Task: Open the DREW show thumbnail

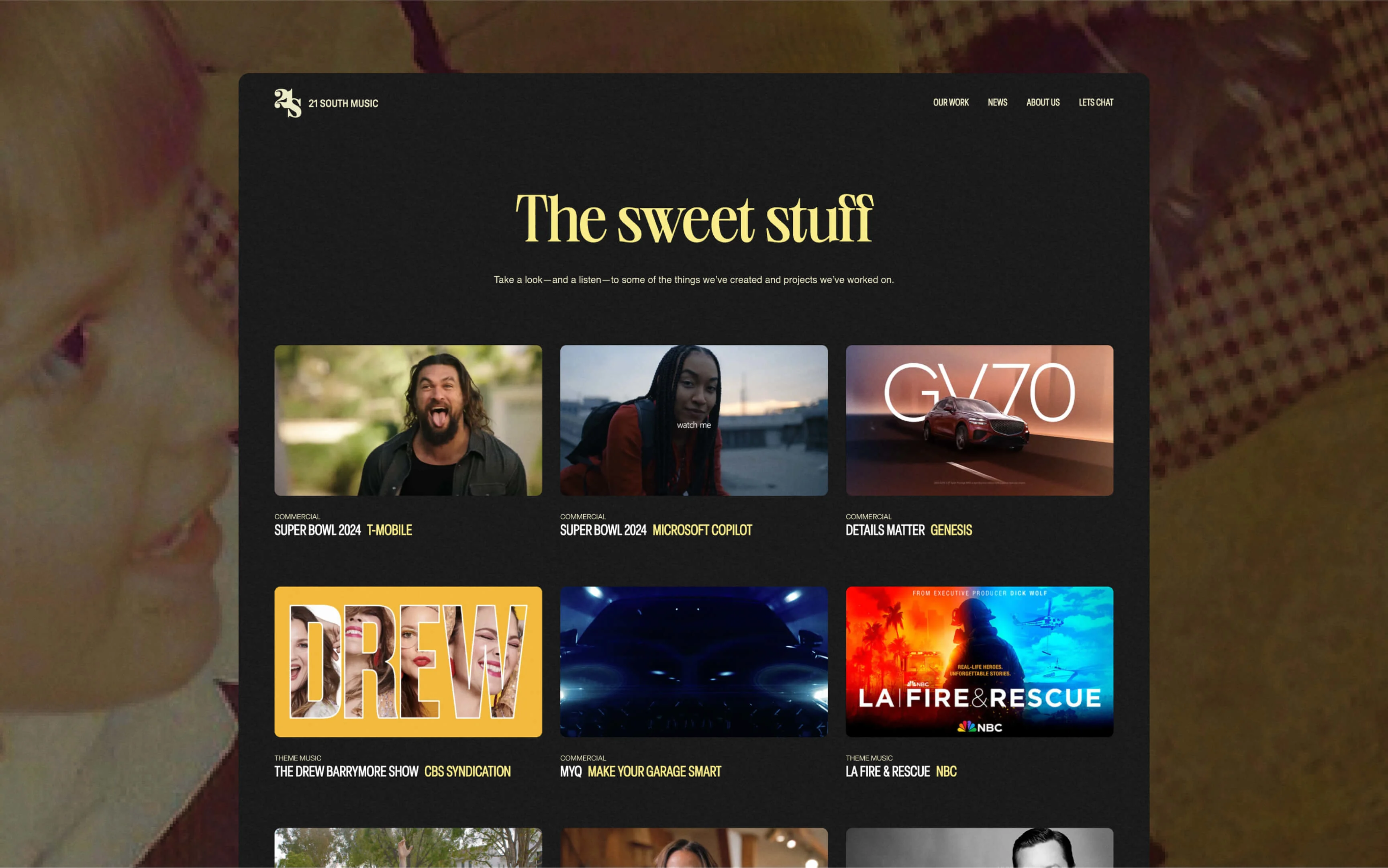Action: pos(408,661)
